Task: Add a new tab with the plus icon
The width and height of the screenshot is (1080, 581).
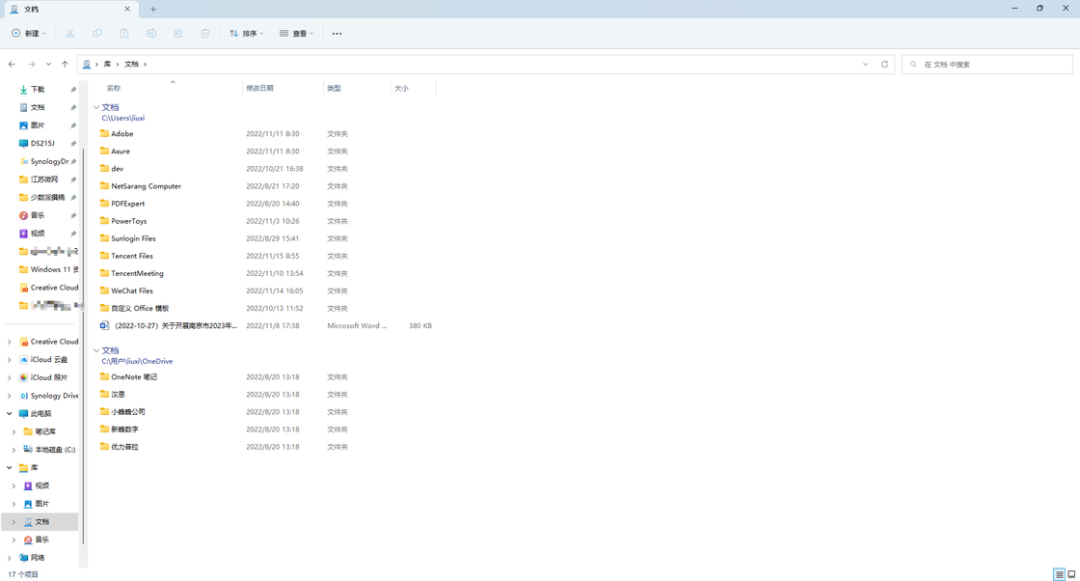Action: tap(153, 9)
